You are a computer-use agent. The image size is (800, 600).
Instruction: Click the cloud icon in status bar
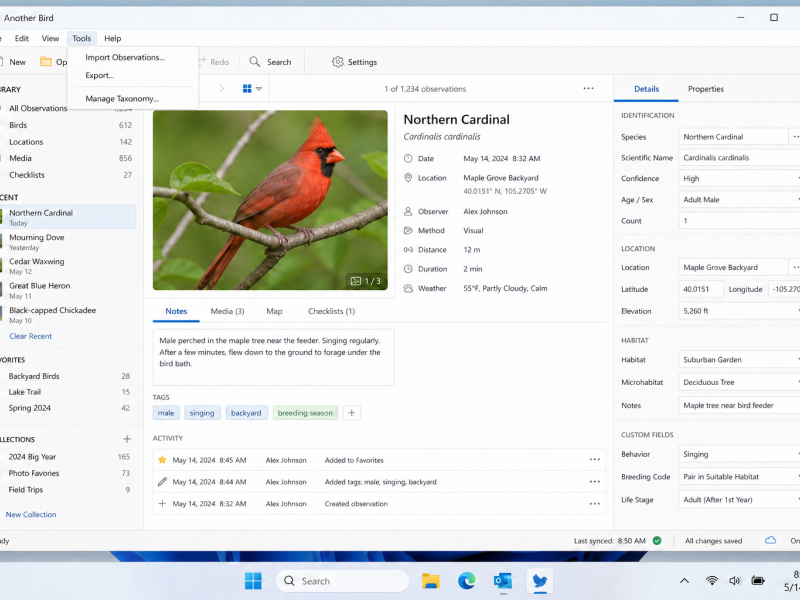coord(770,540)
